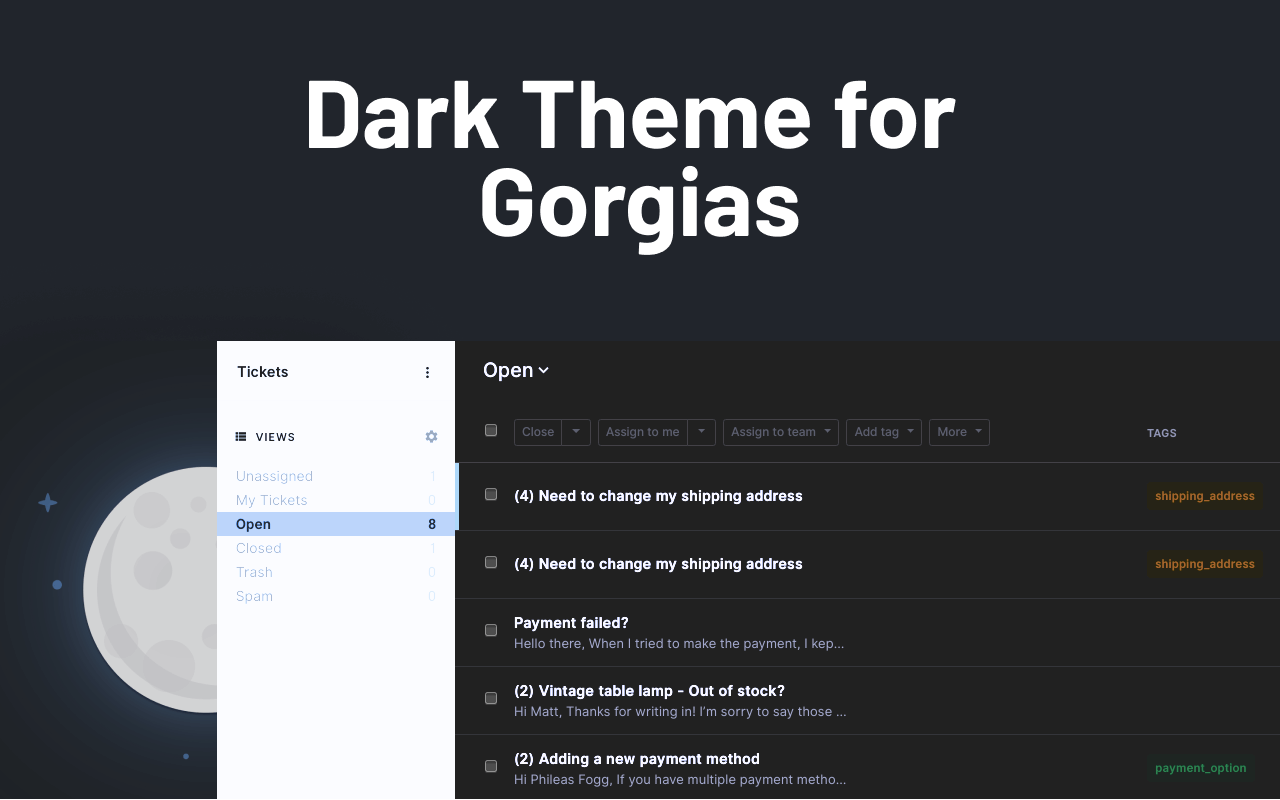Open the Views settings gear

click(431, 437)
